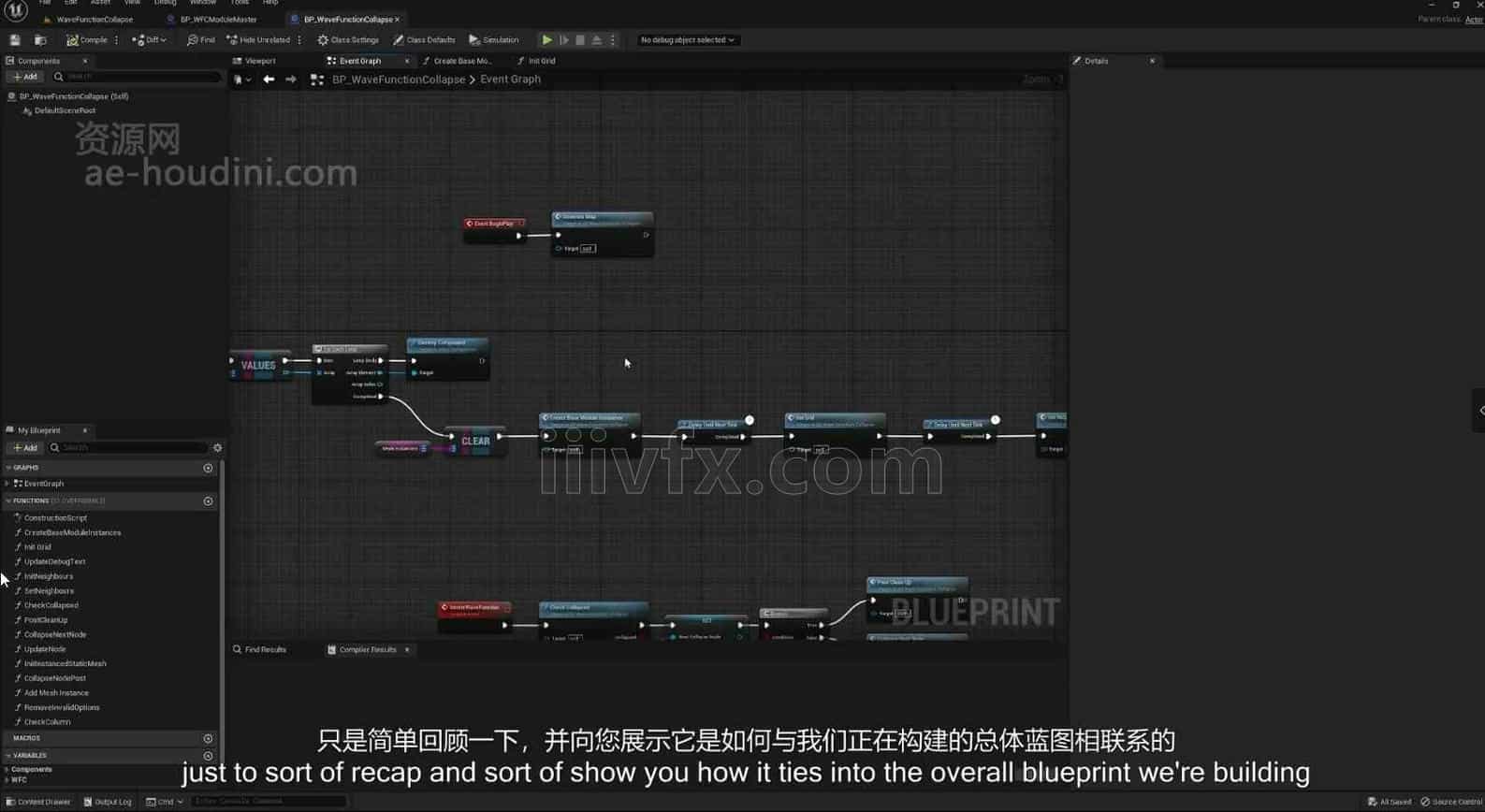Add a new macro with the Macros plus icon
Viewport: 1485px width, 812px height.
(208, 739)
